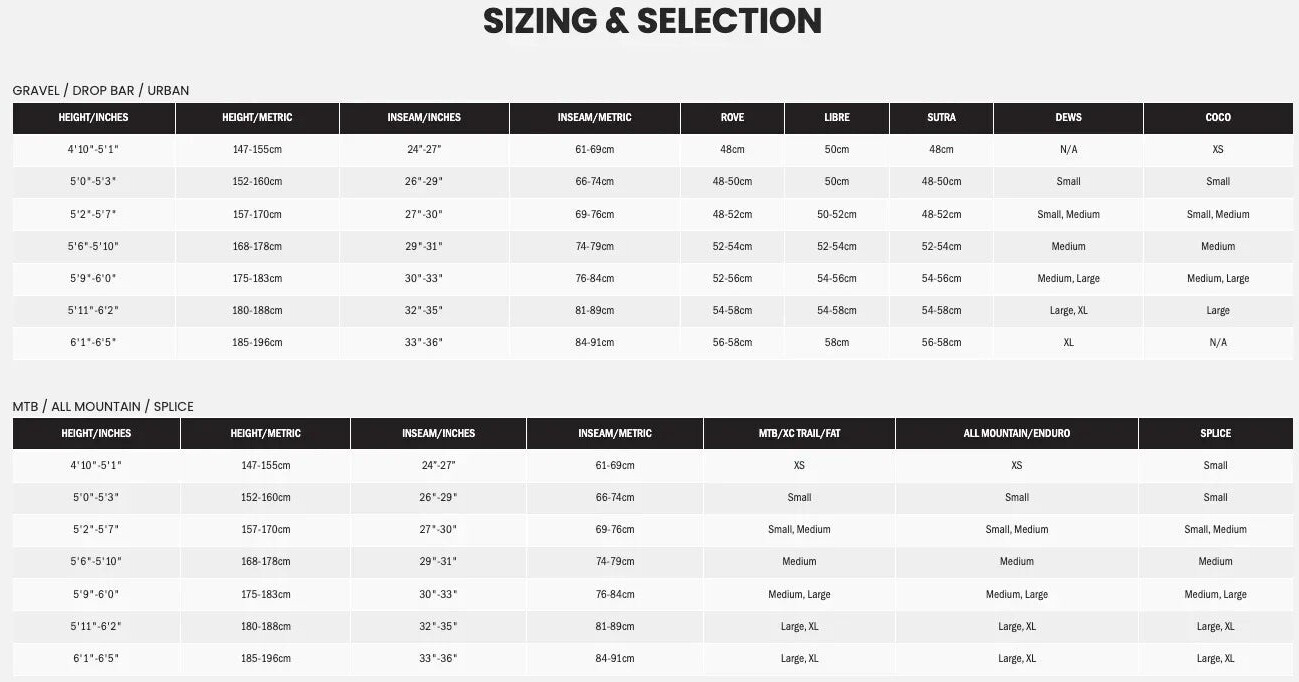The width and height of the screenshot is (1299, 682).
Task: Click the 58cm cell in the LIBRE column
Action: 837,343
